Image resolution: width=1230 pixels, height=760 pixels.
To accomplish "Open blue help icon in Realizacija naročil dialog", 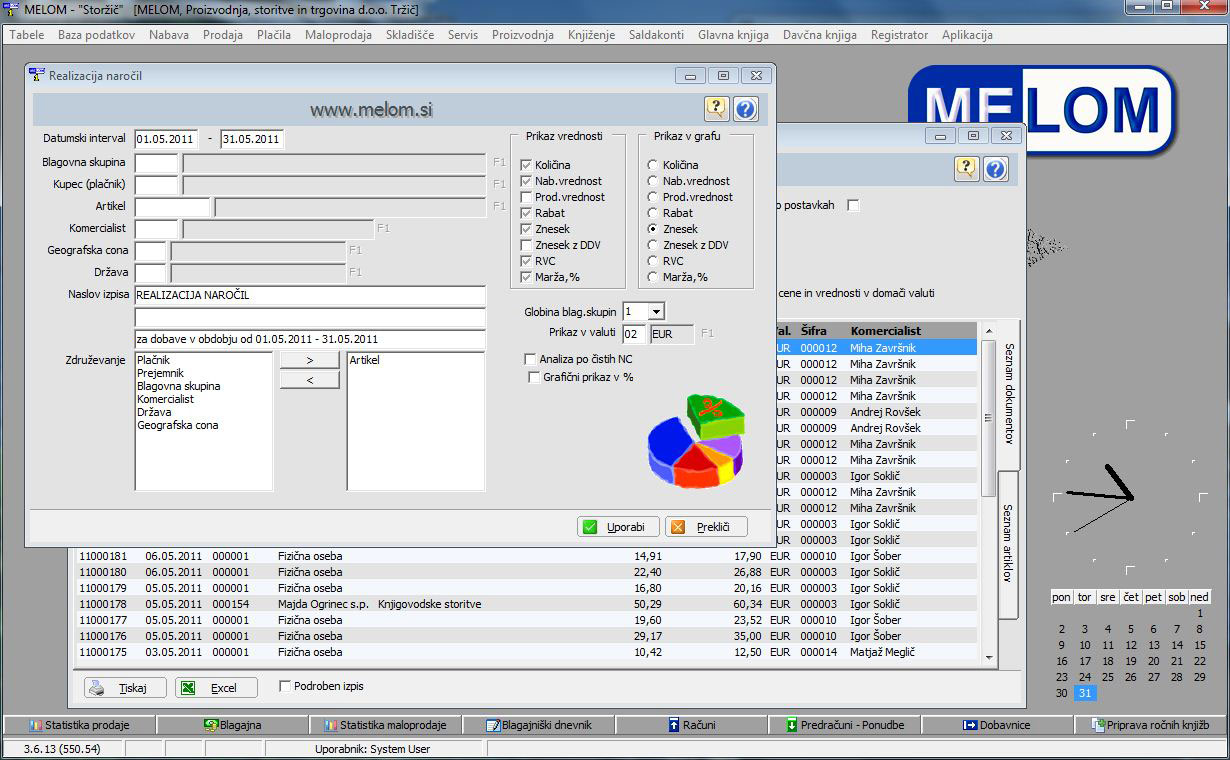I will [x=746, y=109].
